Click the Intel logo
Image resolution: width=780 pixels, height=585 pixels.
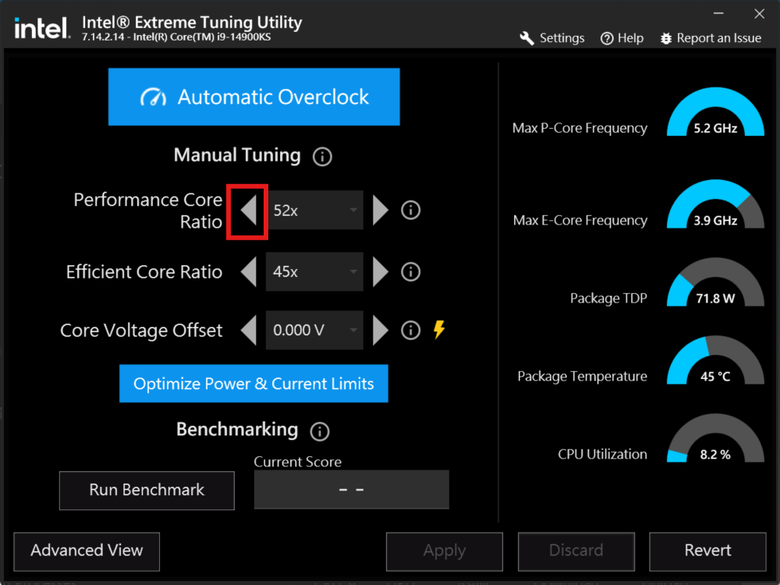coord(42,28)
